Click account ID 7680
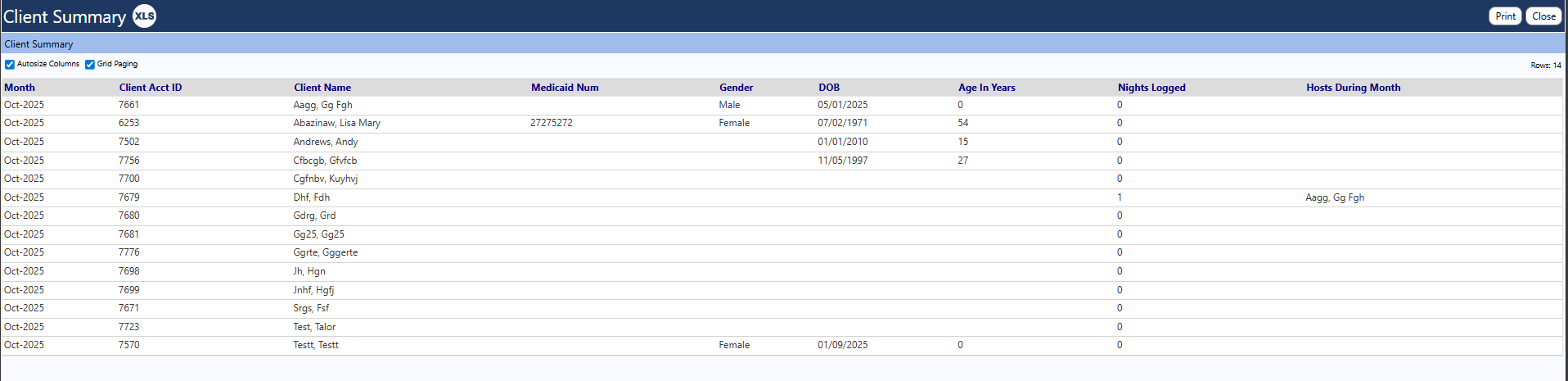 coord(128,215)
